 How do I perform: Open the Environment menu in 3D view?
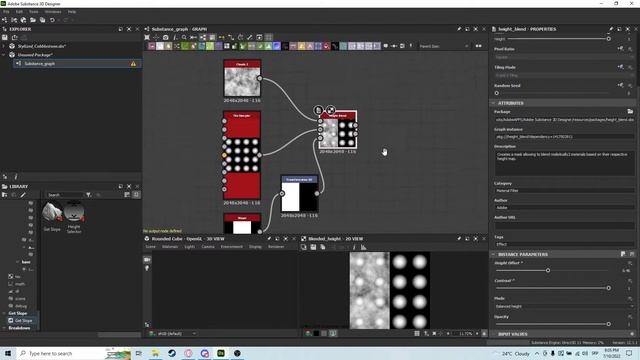tap(231, 247)
